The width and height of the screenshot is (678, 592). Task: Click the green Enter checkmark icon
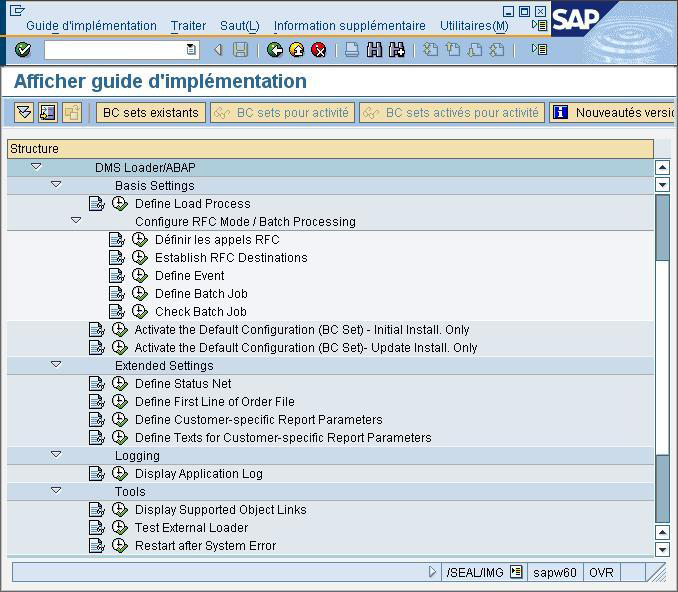pyautogui.click(x=23, y=50)
